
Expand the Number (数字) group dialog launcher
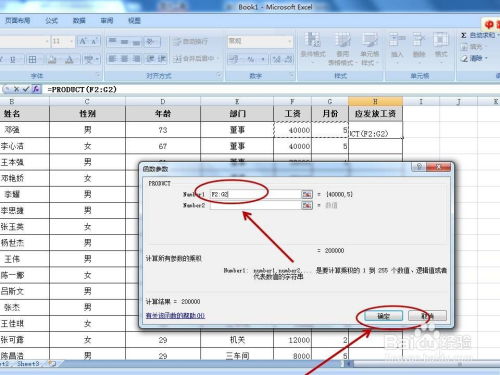point(291,75)
